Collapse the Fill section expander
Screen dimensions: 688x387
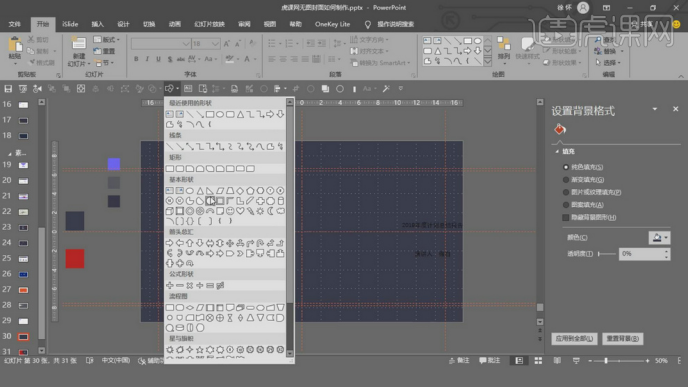(x=557, y=151)
